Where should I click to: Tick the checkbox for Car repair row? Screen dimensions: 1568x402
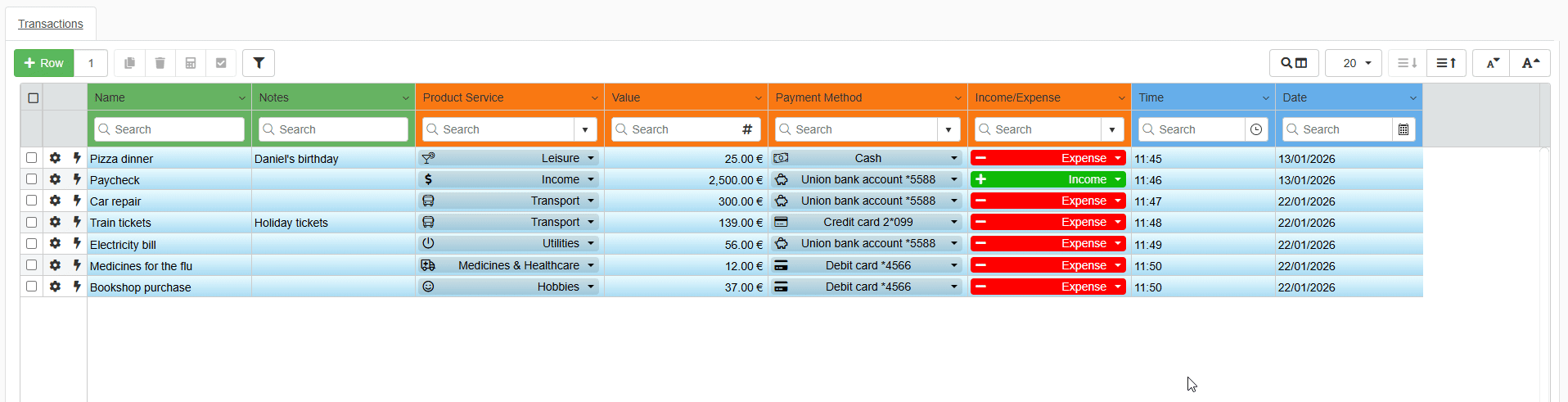[31, 201]
